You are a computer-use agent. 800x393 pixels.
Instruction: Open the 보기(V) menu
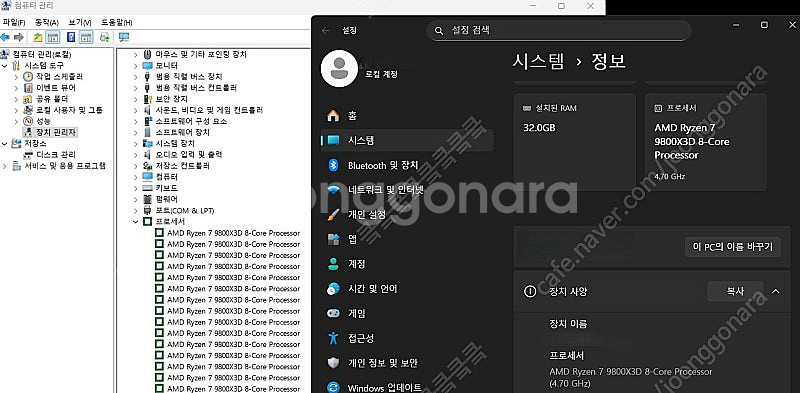point(80,22)
